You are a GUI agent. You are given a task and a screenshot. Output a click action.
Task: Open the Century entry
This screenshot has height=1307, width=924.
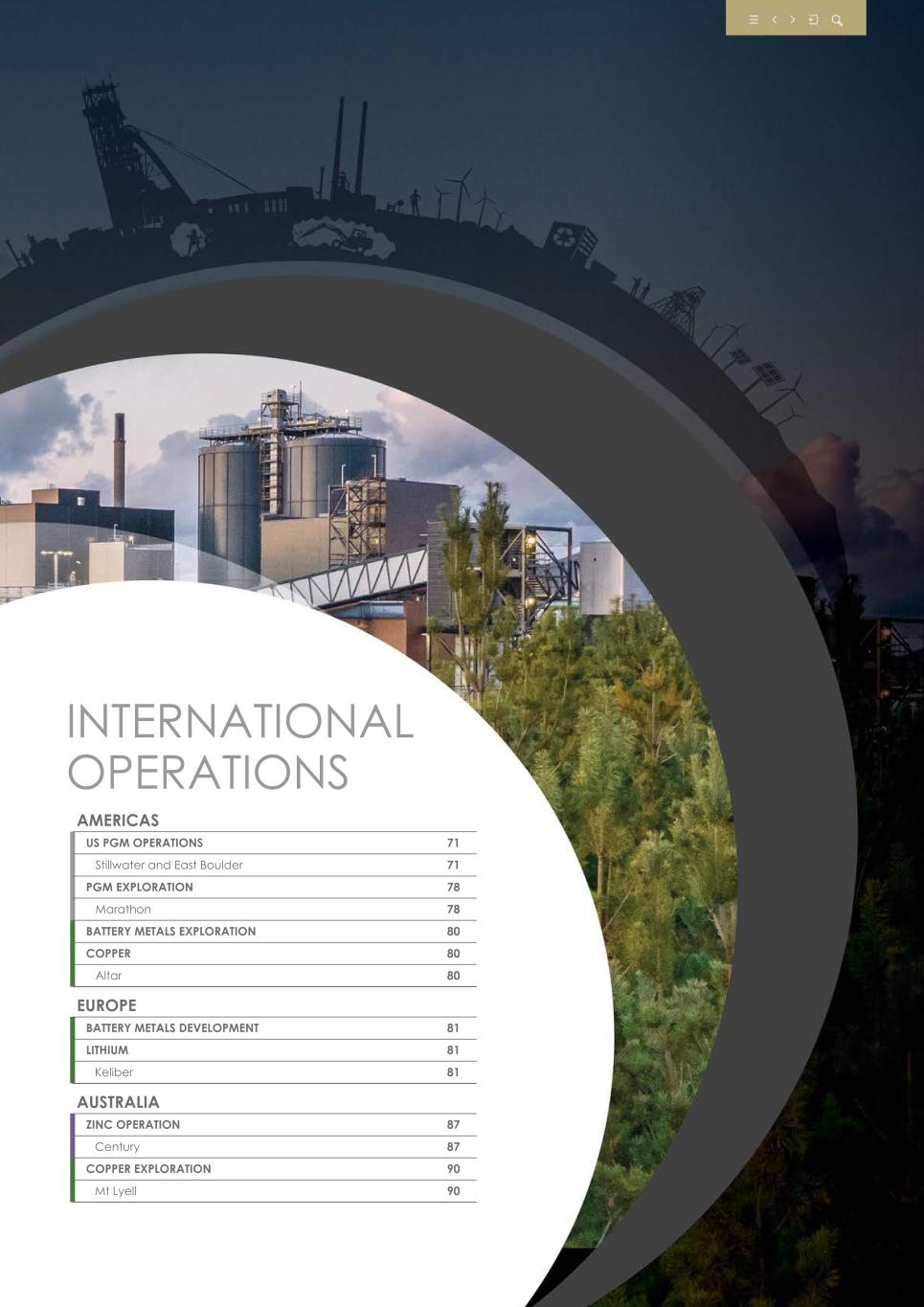coord(117,1147)
